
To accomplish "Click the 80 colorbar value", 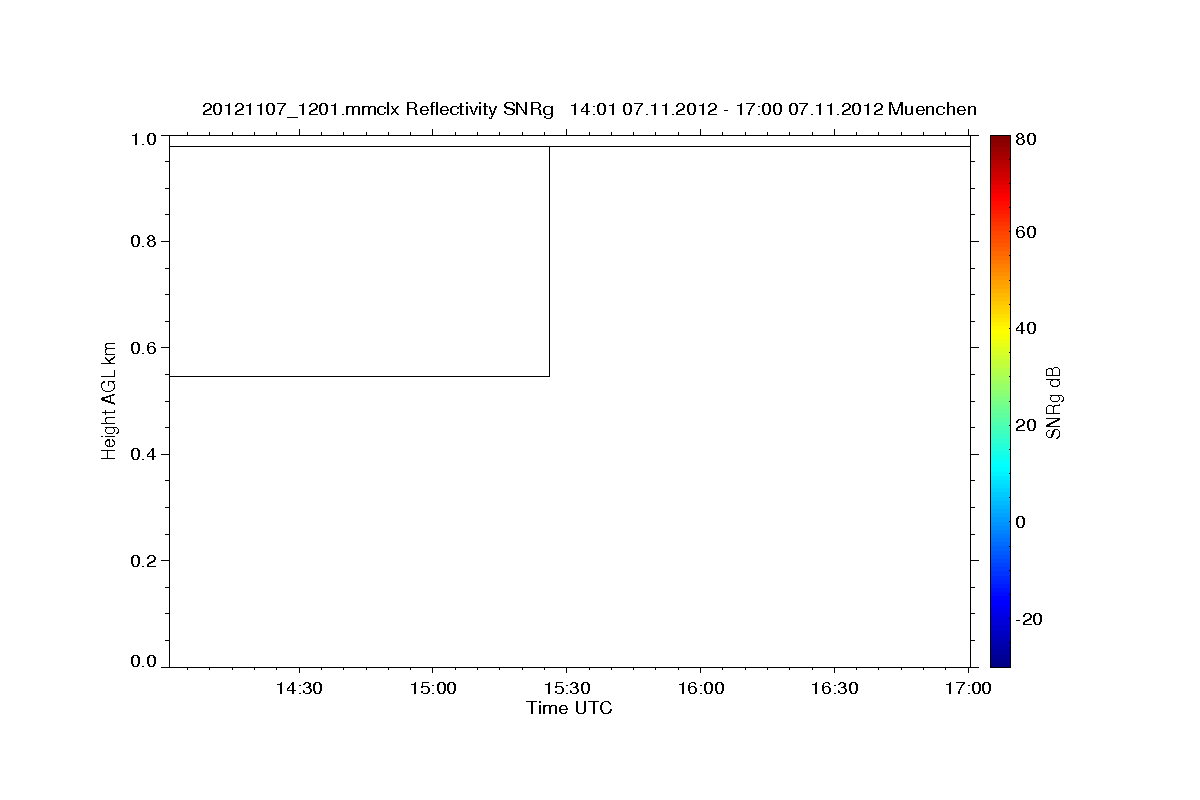I will pyautogui.click(x=1026, y=140).
